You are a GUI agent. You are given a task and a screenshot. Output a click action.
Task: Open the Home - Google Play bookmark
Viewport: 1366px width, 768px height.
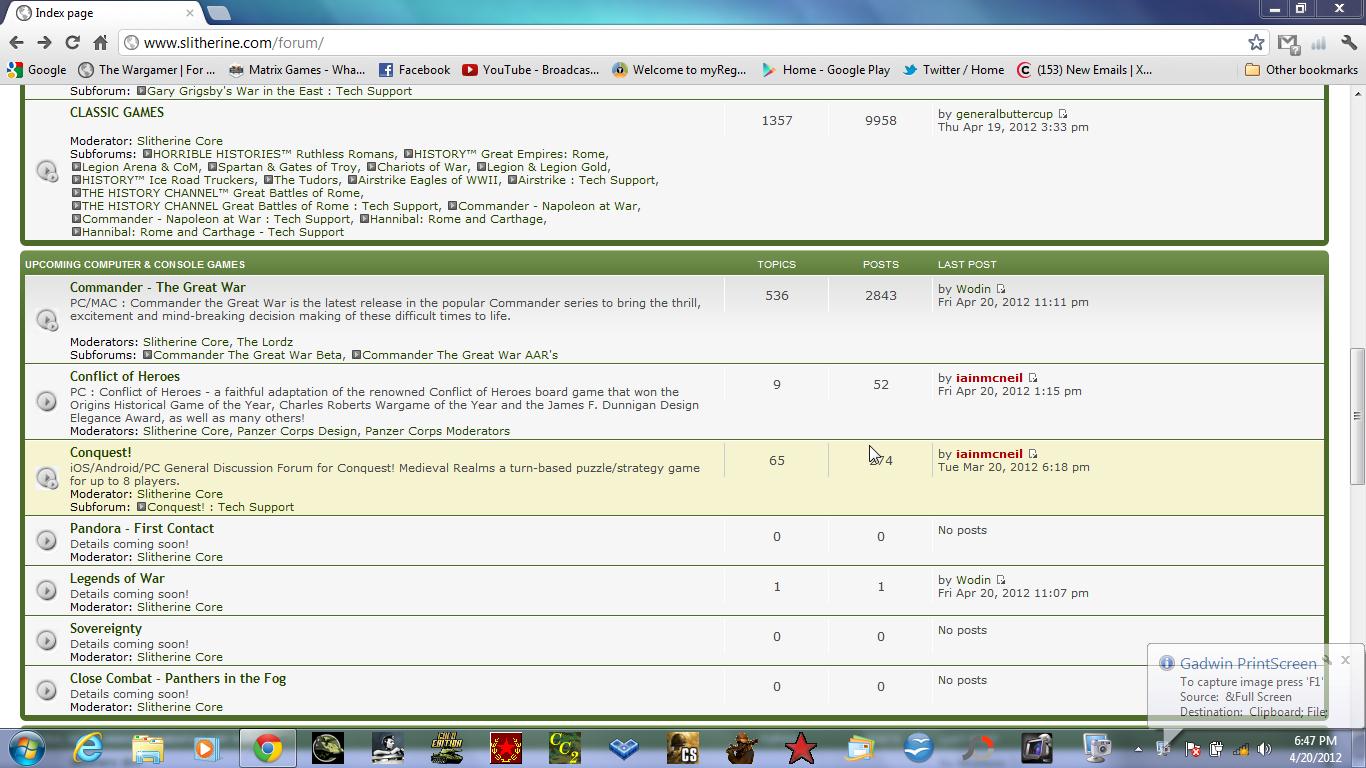click(826, 70)
